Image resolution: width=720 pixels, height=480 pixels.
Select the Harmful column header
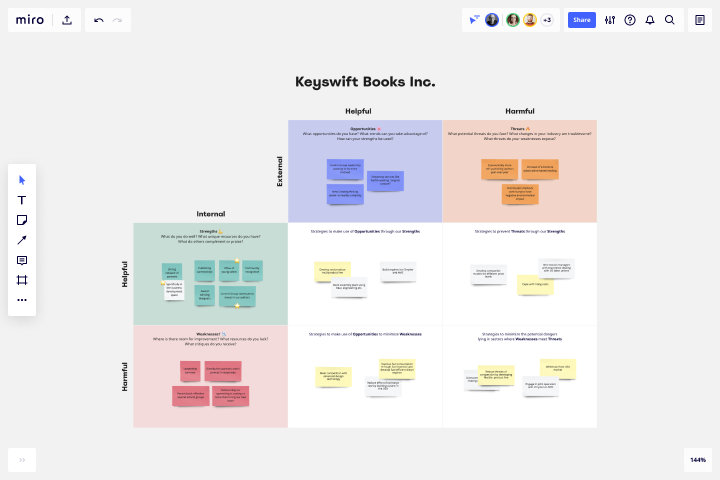[520, 111]
